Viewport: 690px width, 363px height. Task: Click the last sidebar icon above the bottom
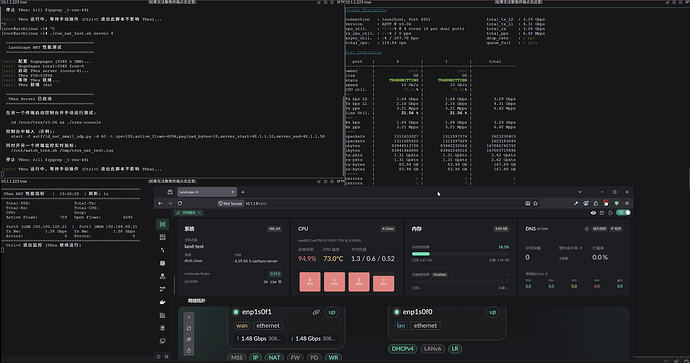pos(162,341)
